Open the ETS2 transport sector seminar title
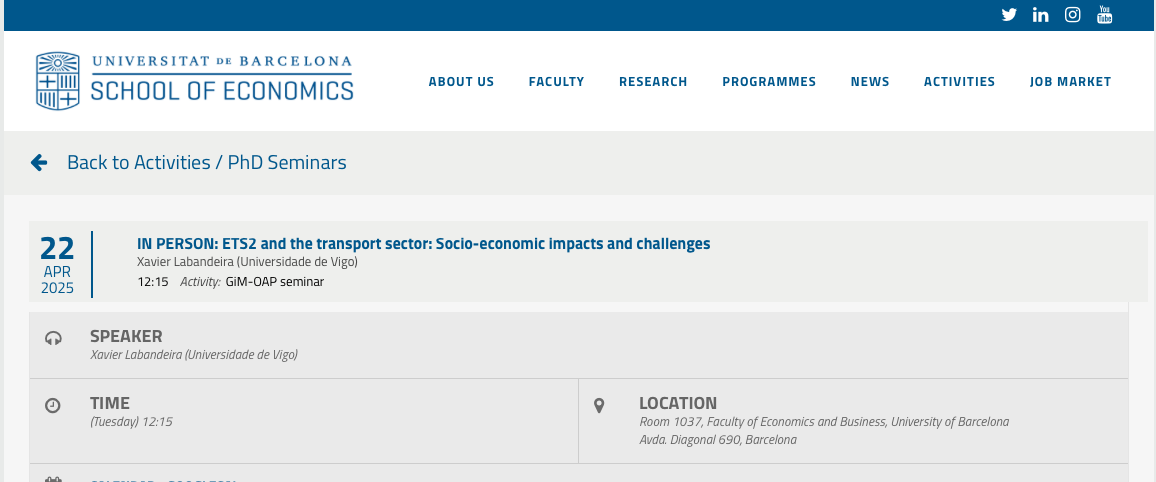This screenshot has height=482, width=1156. tap(424, 244)
